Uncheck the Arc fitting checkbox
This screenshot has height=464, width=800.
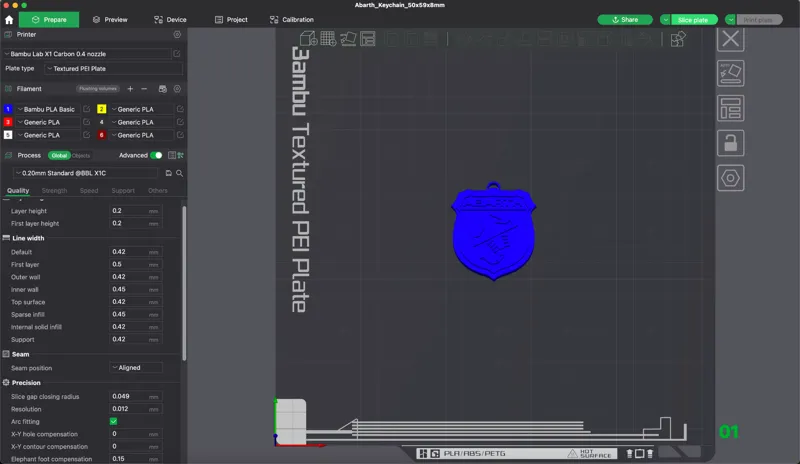pos(113,421)
